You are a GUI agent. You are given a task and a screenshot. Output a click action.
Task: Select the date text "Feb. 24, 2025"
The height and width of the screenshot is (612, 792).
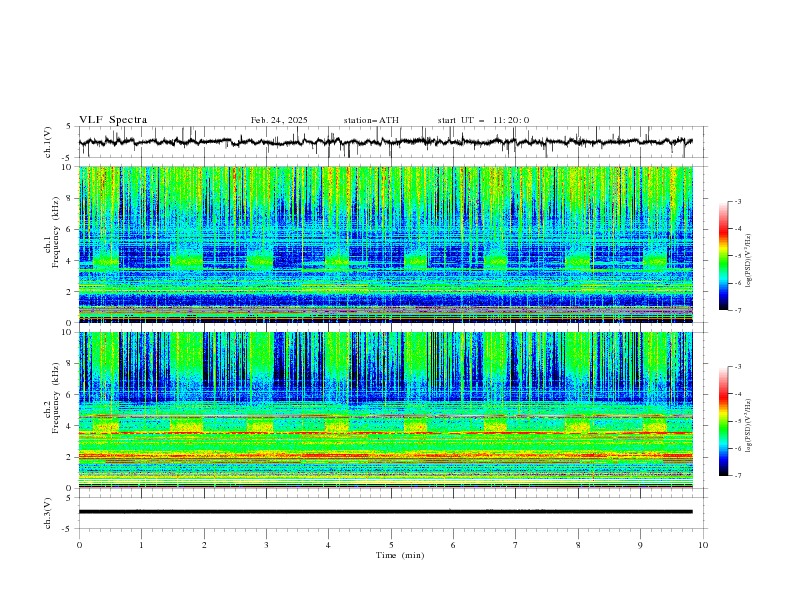(279, 120)
